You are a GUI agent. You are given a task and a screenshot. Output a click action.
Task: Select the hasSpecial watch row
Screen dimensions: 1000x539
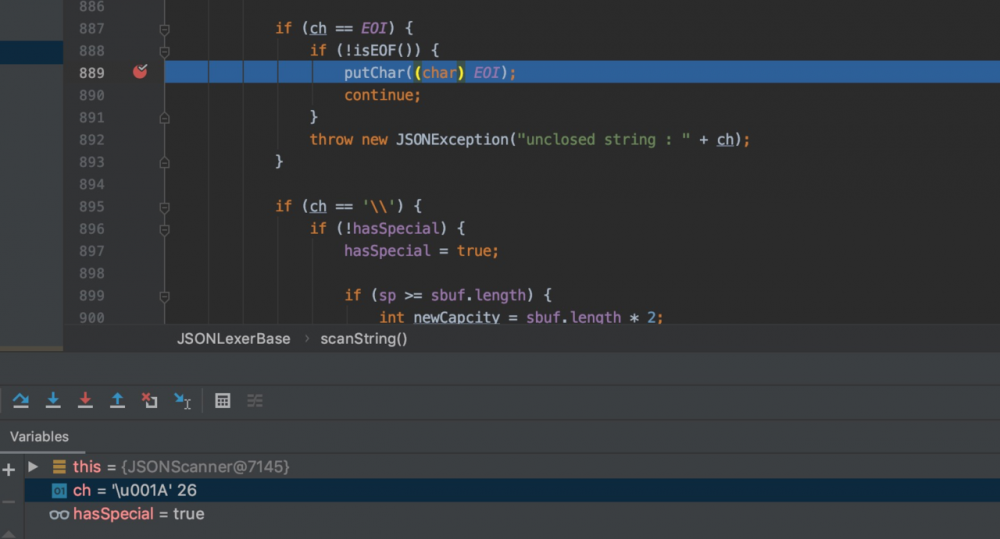(511, 513)
